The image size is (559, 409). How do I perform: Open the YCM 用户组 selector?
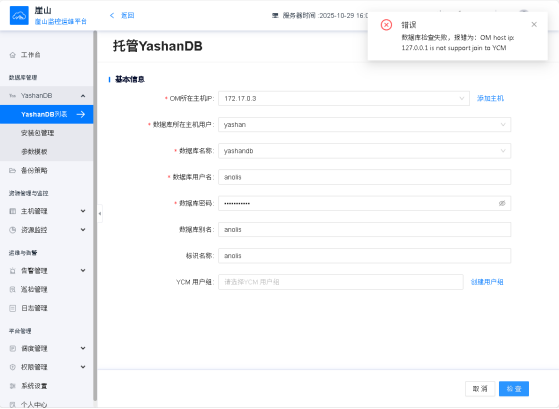340,282
